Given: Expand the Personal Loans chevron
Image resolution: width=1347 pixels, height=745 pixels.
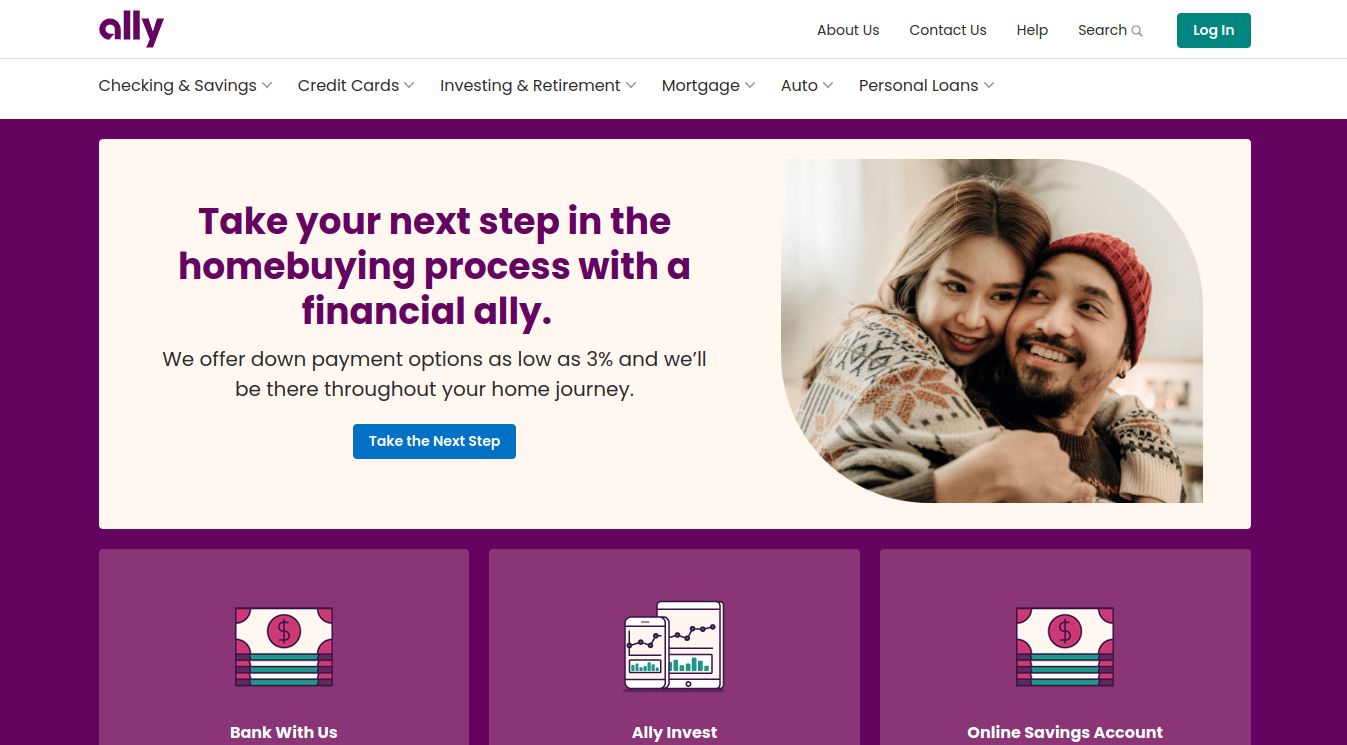Looking at the screenshot, I should [989, 86].
